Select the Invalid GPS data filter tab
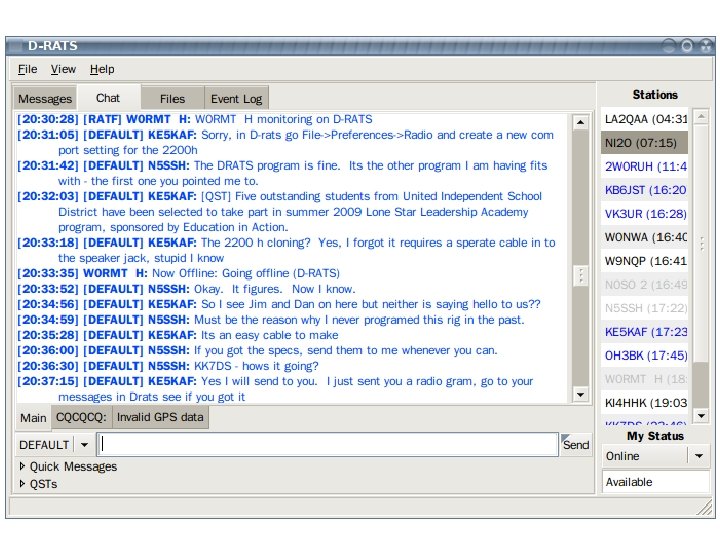 coord(160,417)
